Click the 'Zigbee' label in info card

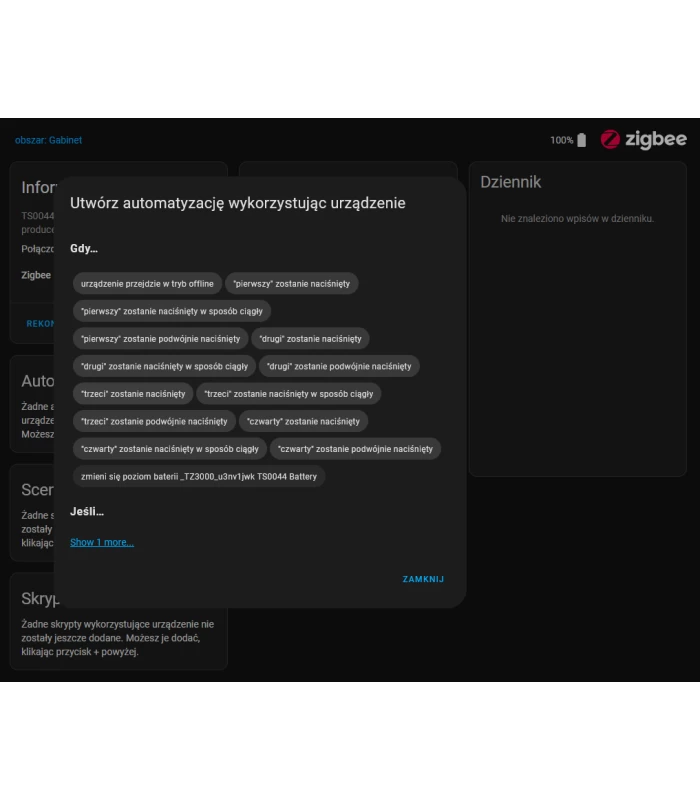36,275
